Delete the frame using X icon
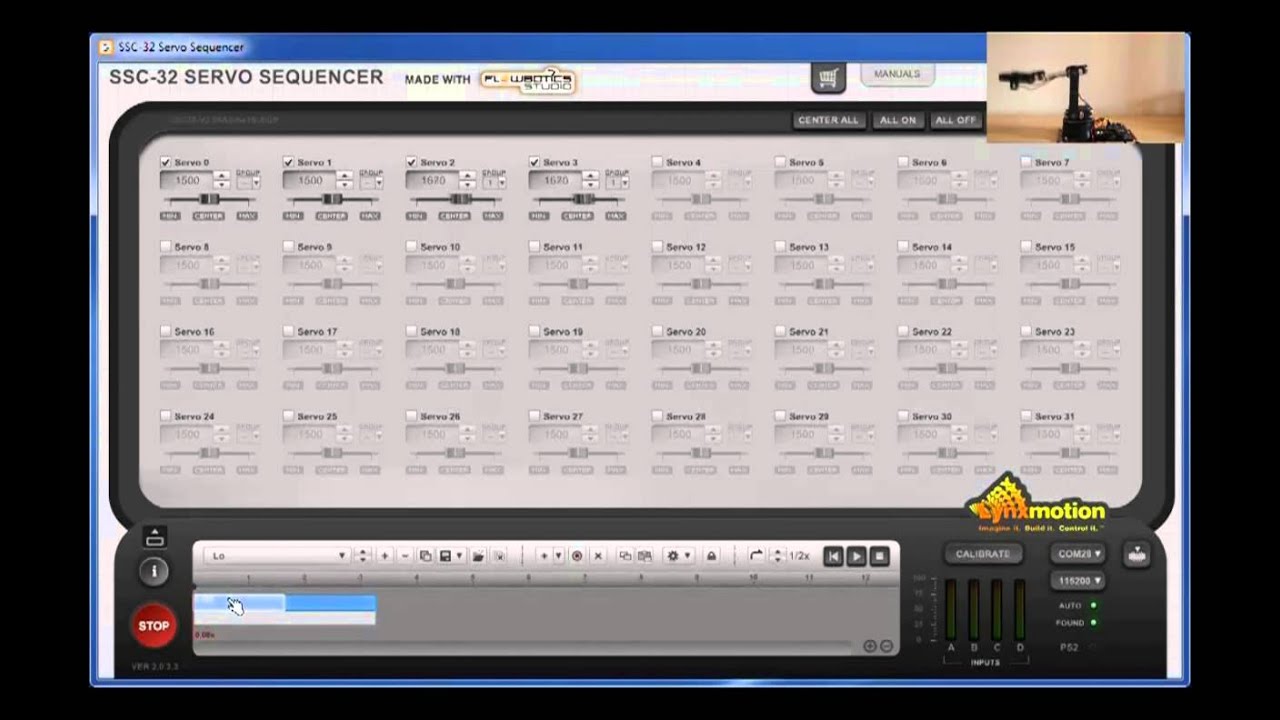1280x720 pixels. coord(598,556)
